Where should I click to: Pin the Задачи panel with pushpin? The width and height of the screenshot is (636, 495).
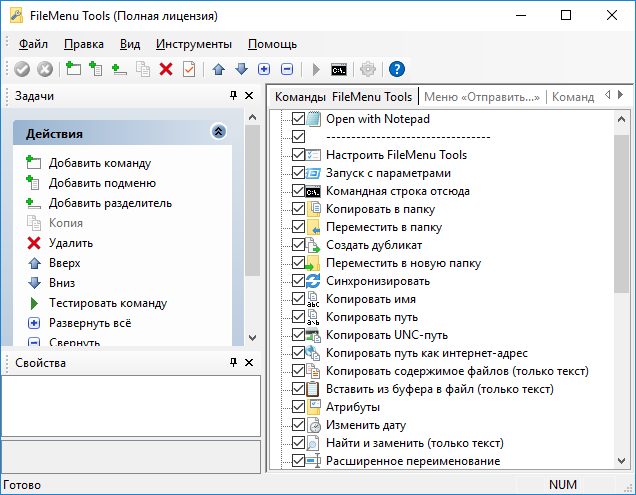234,96
